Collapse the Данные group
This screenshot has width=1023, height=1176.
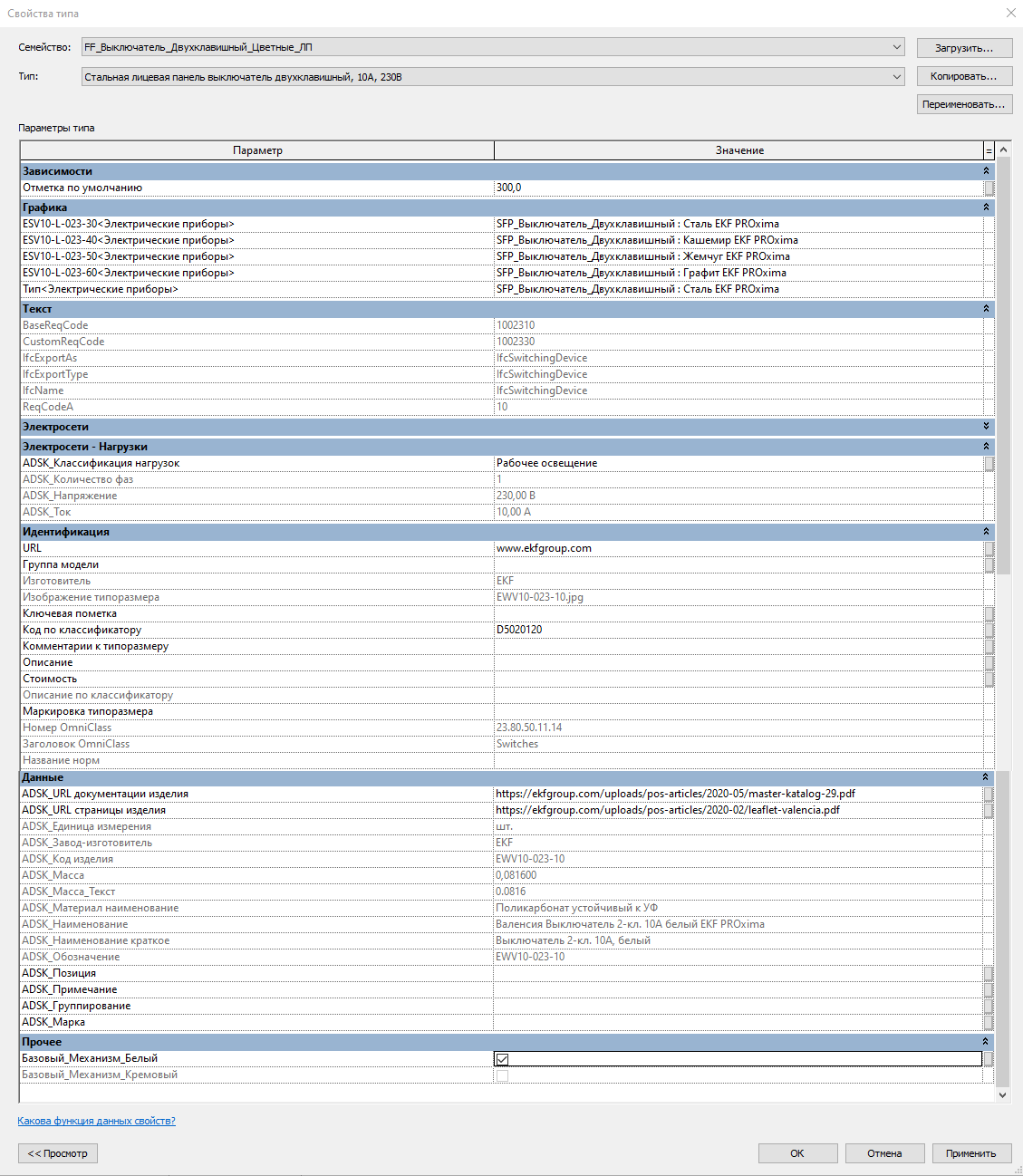(986, 777)
